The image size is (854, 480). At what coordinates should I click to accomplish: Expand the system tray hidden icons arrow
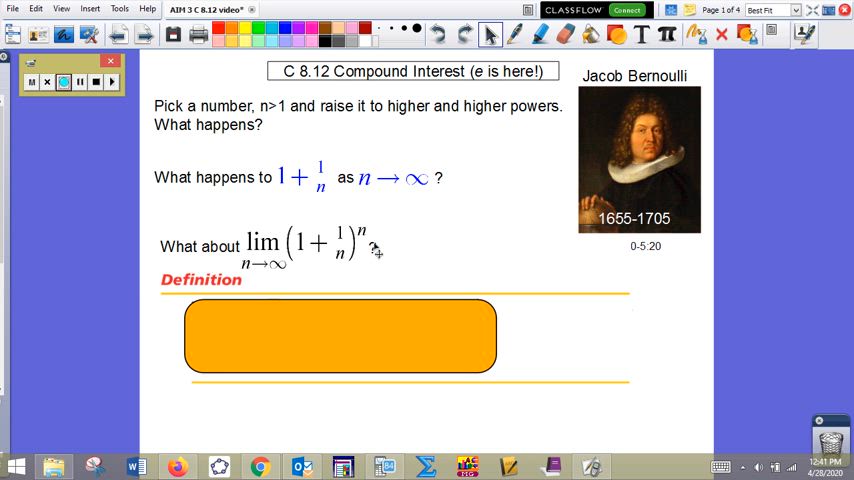click(743, 467)
